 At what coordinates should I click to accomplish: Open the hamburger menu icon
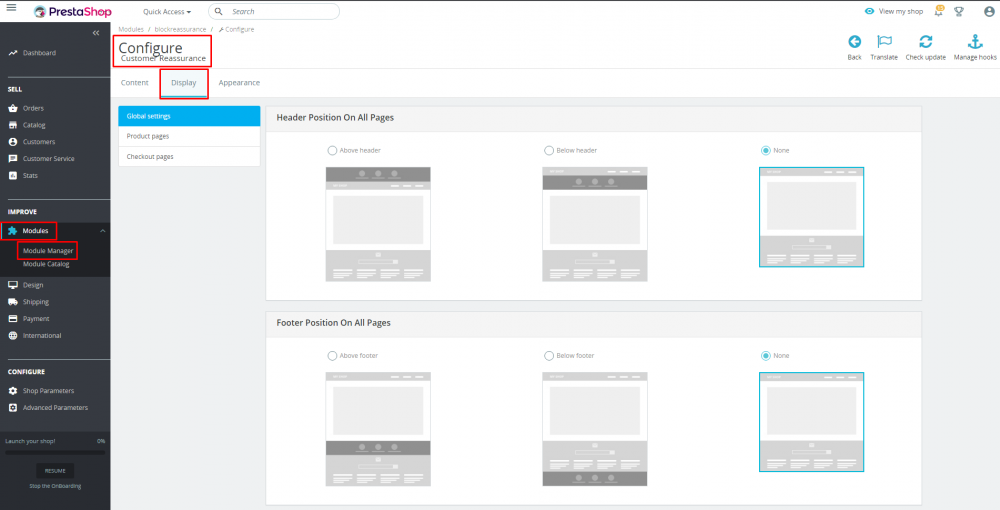coord(11,8)
